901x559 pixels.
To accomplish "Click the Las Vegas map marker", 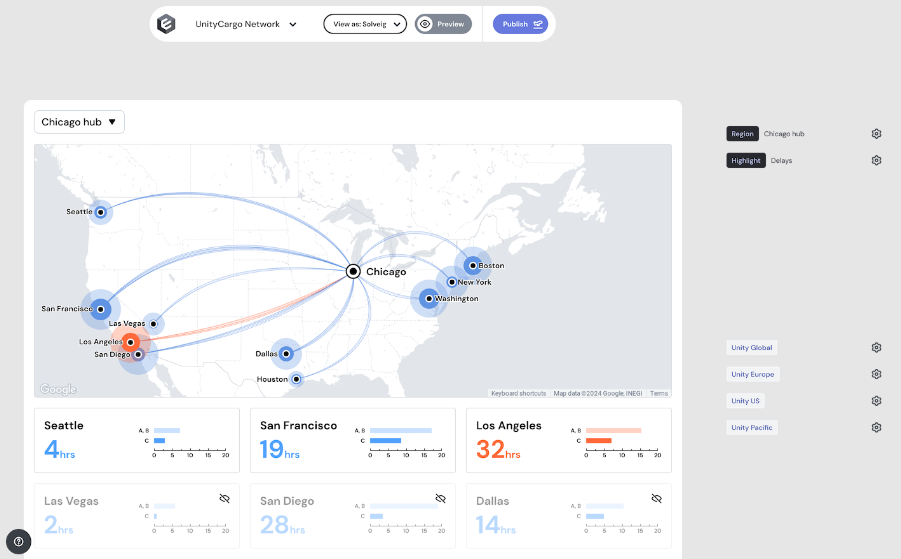I will click(x=153, y=324).
